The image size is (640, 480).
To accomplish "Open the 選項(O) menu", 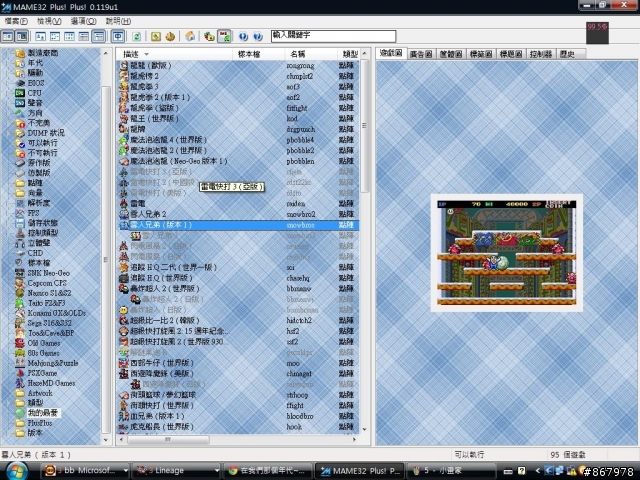I will pyautogui.click(x=83, y=21).
